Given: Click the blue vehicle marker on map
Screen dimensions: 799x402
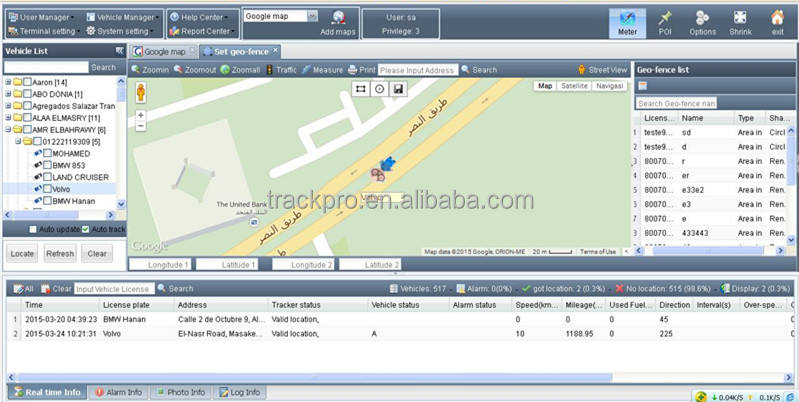Looking at the screenshot, I should pyautogui.click(x=388, y=164).
